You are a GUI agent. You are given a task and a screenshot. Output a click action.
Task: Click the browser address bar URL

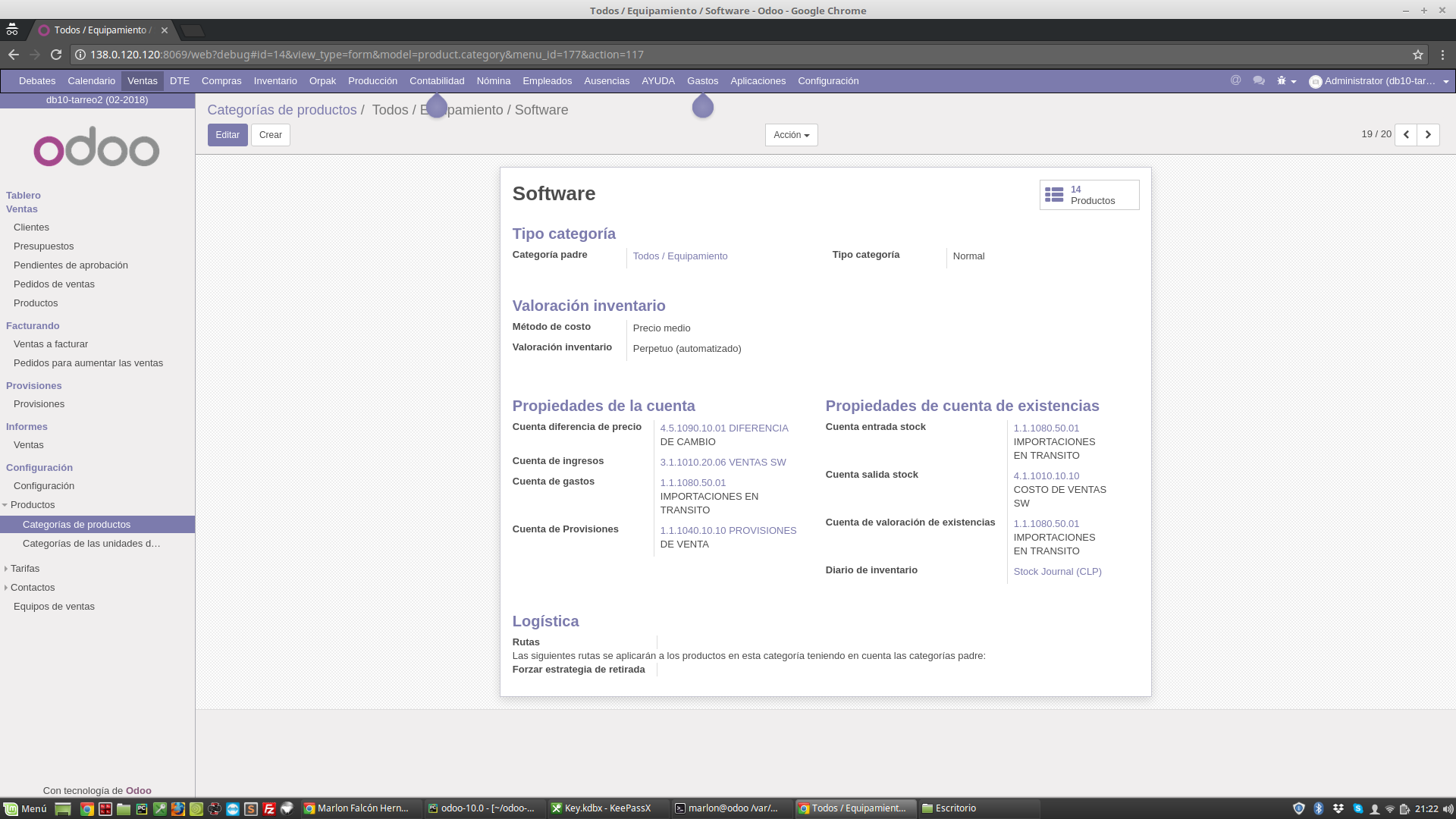[x=367, y=55]
